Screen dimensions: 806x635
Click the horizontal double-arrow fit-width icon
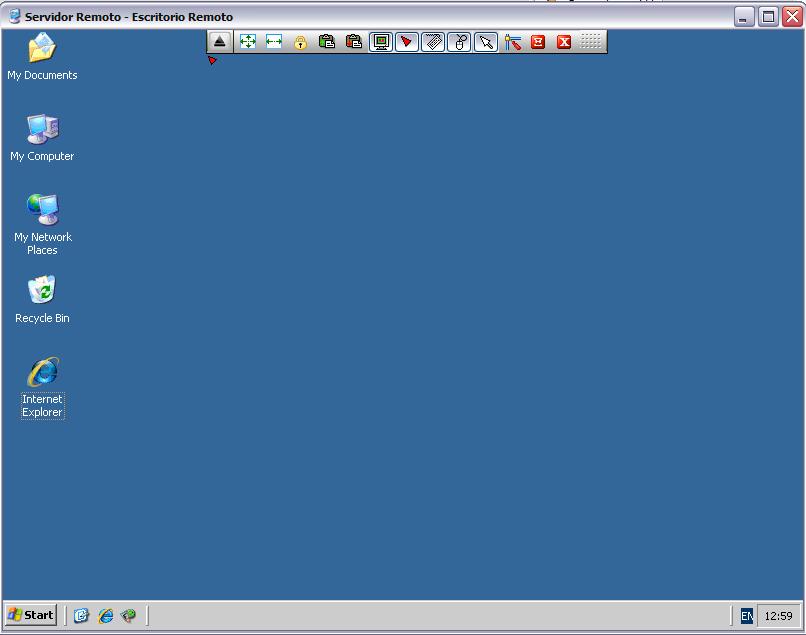click(274, 42)
